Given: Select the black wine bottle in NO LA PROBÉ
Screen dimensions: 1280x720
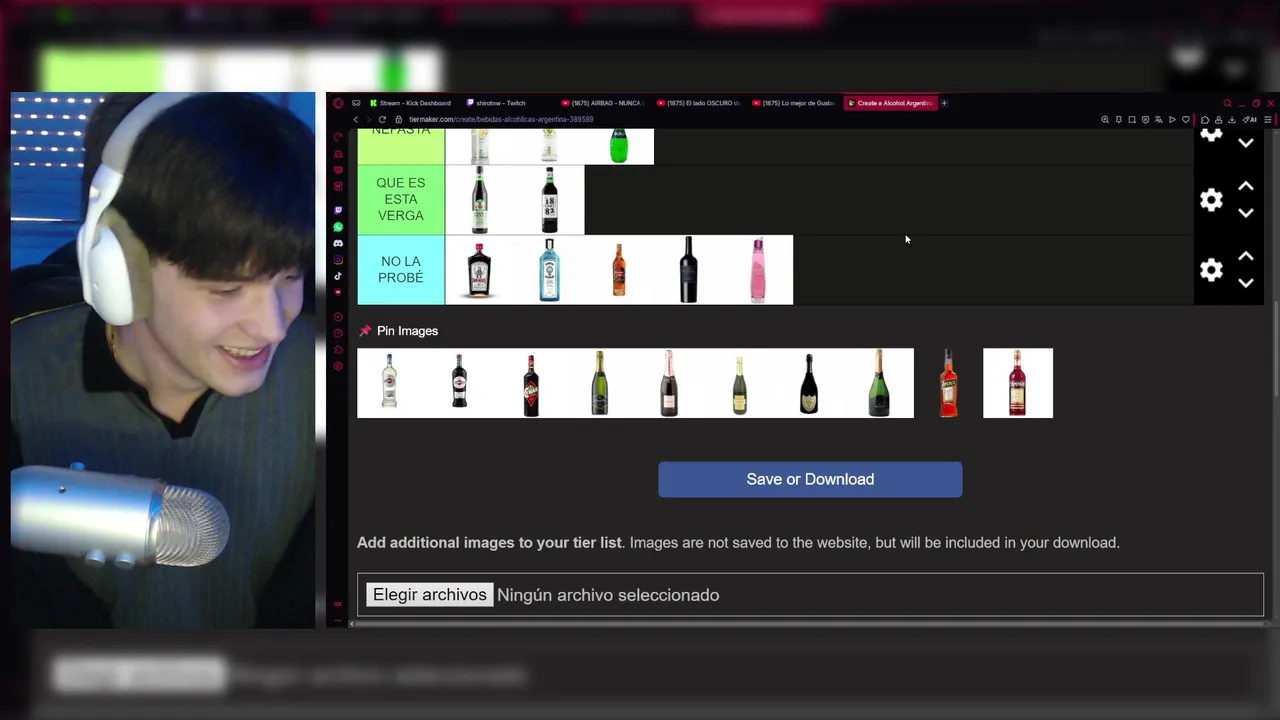Looking at the screenshot, I should (689, 270).
